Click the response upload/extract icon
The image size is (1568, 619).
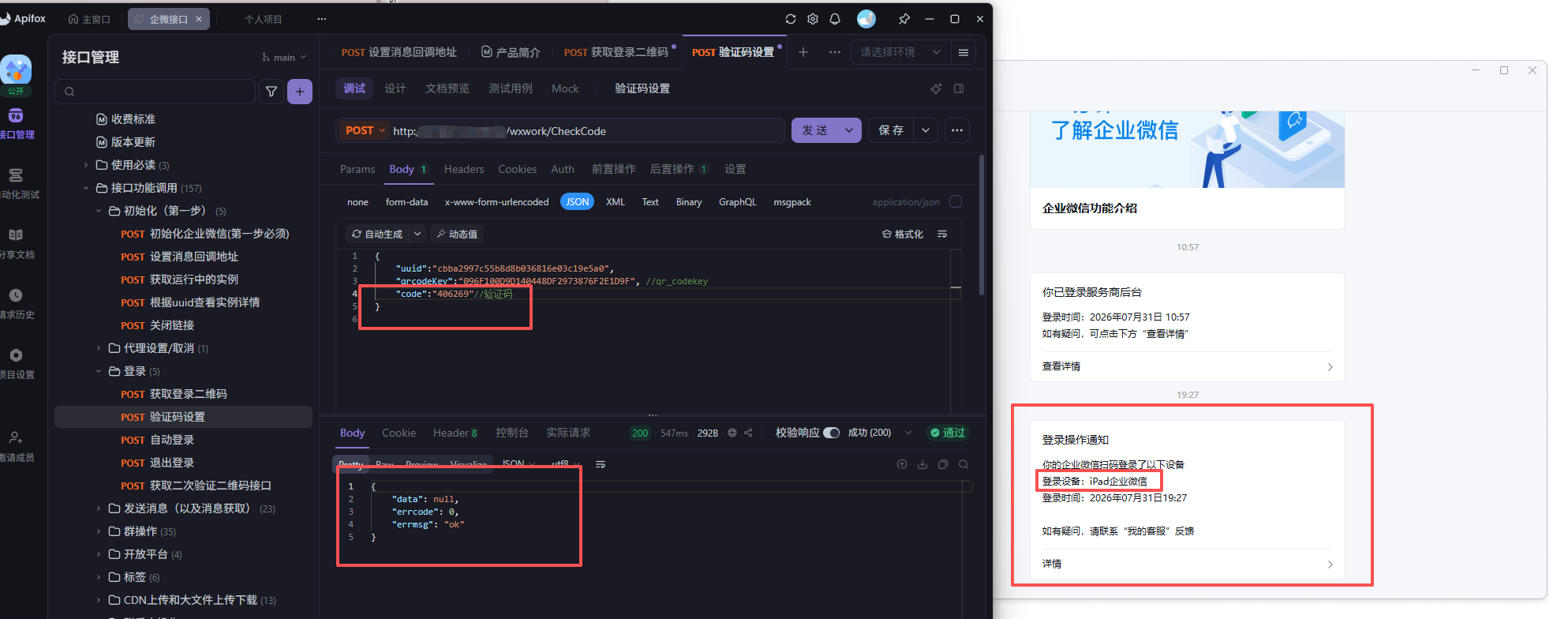click(902, 464)
